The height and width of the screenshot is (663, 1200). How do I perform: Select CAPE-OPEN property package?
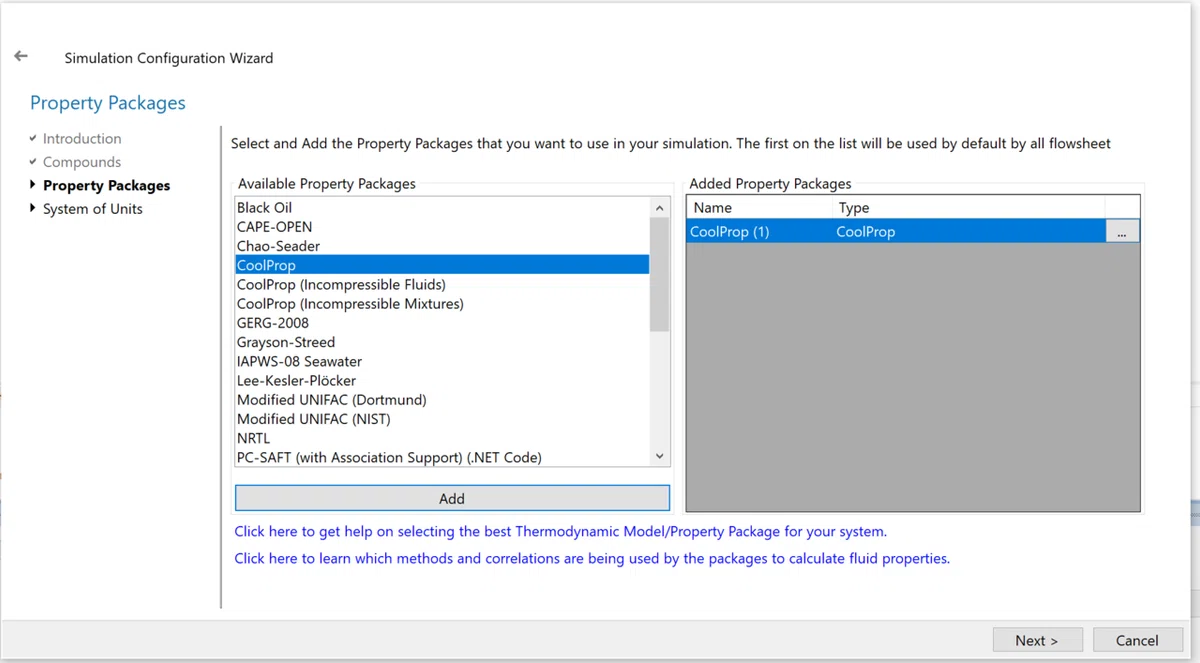pyautogui.click(x=442, y=227)
